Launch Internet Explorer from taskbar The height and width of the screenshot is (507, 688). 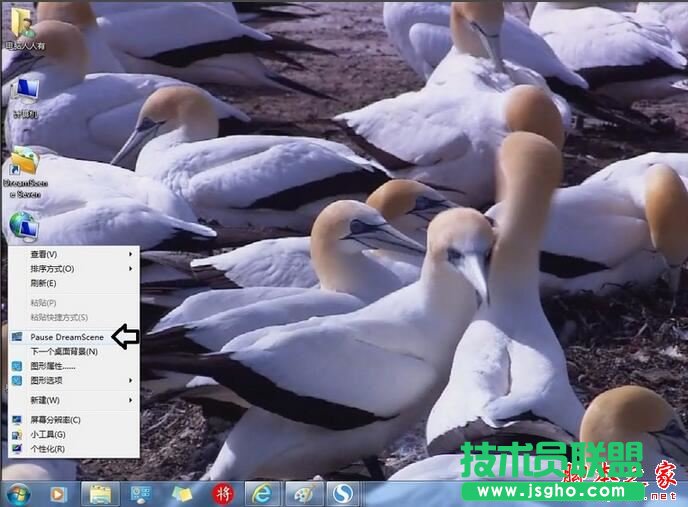(262, 493)
